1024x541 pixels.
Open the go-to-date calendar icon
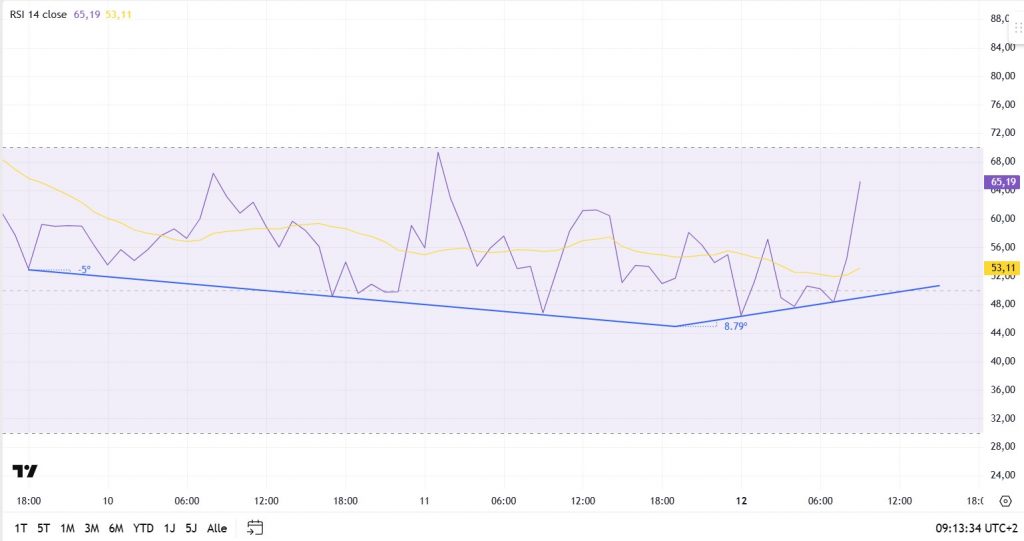pos(255,527)
